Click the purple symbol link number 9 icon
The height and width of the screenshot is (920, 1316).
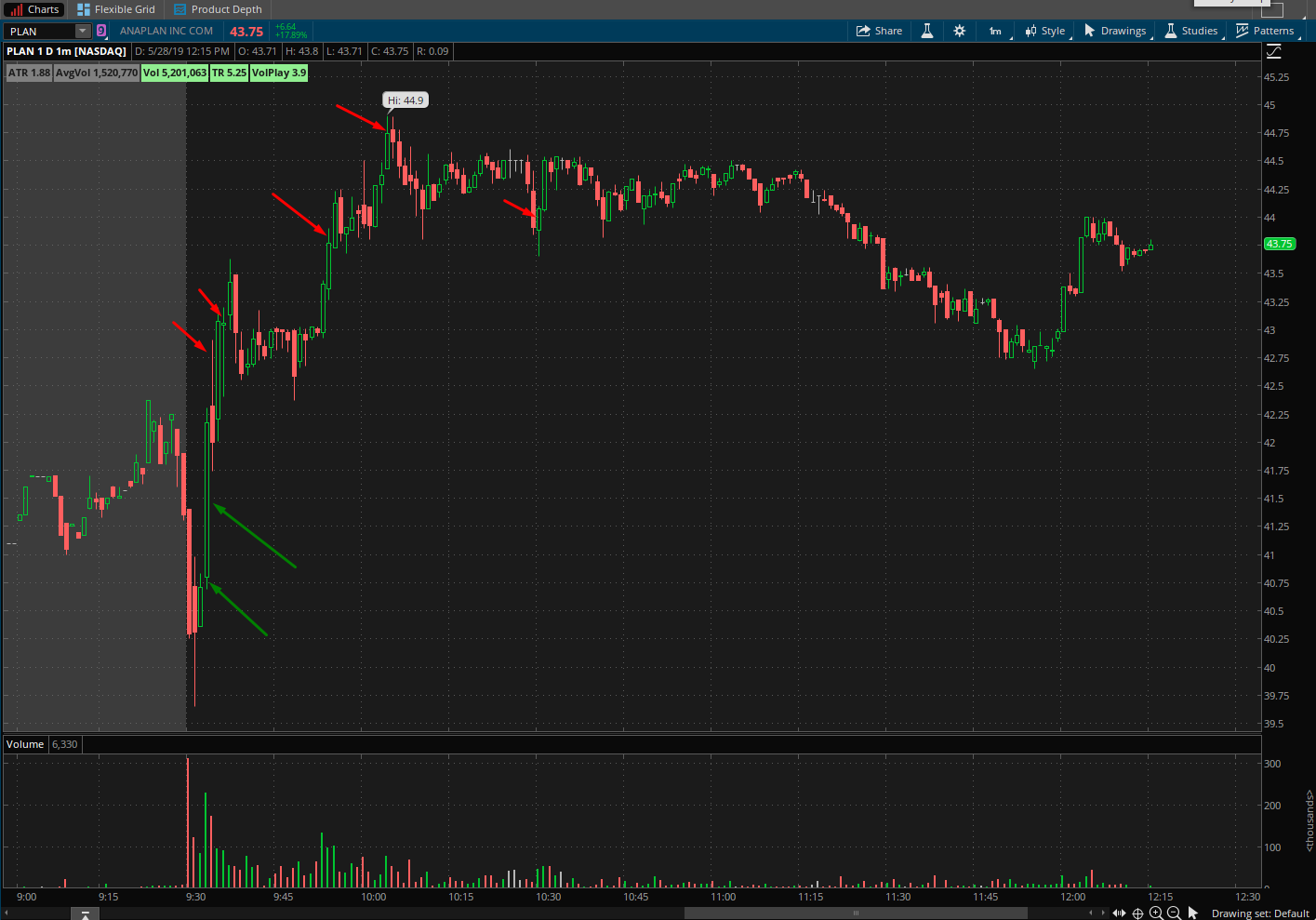(x=101, y=31)
